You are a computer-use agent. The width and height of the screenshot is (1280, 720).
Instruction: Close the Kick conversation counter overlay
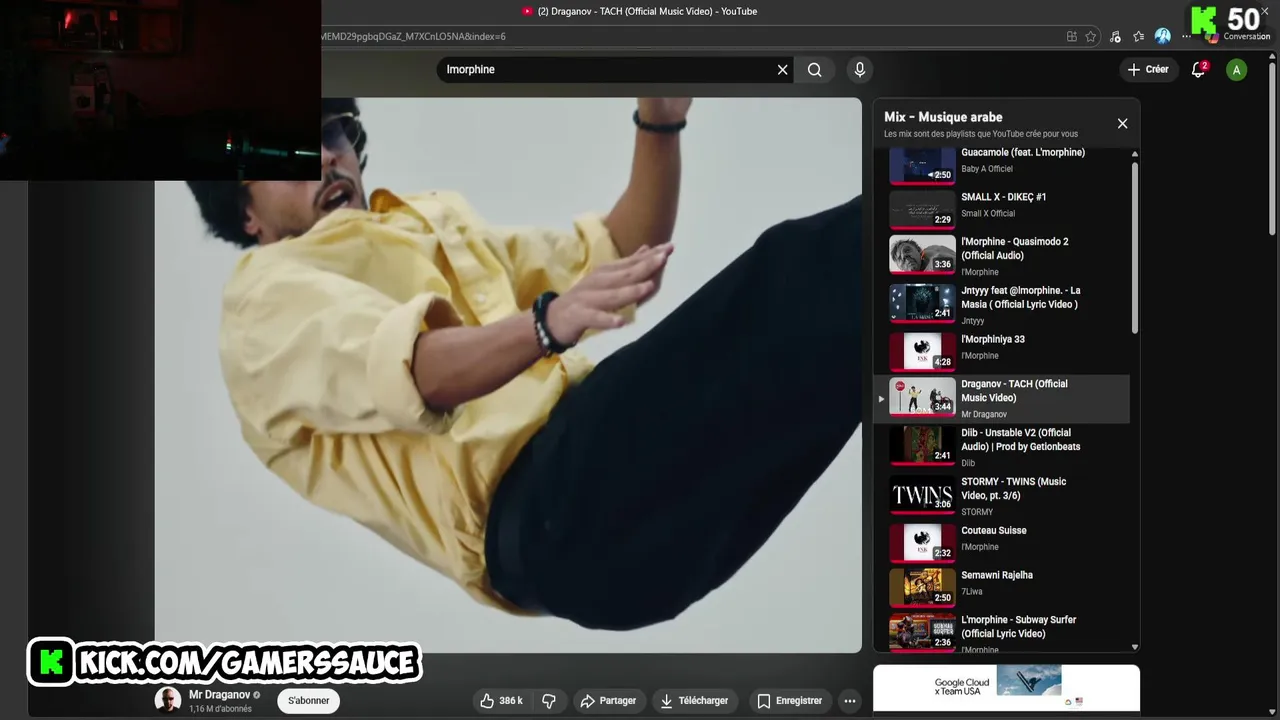(x=1265, y=11)
